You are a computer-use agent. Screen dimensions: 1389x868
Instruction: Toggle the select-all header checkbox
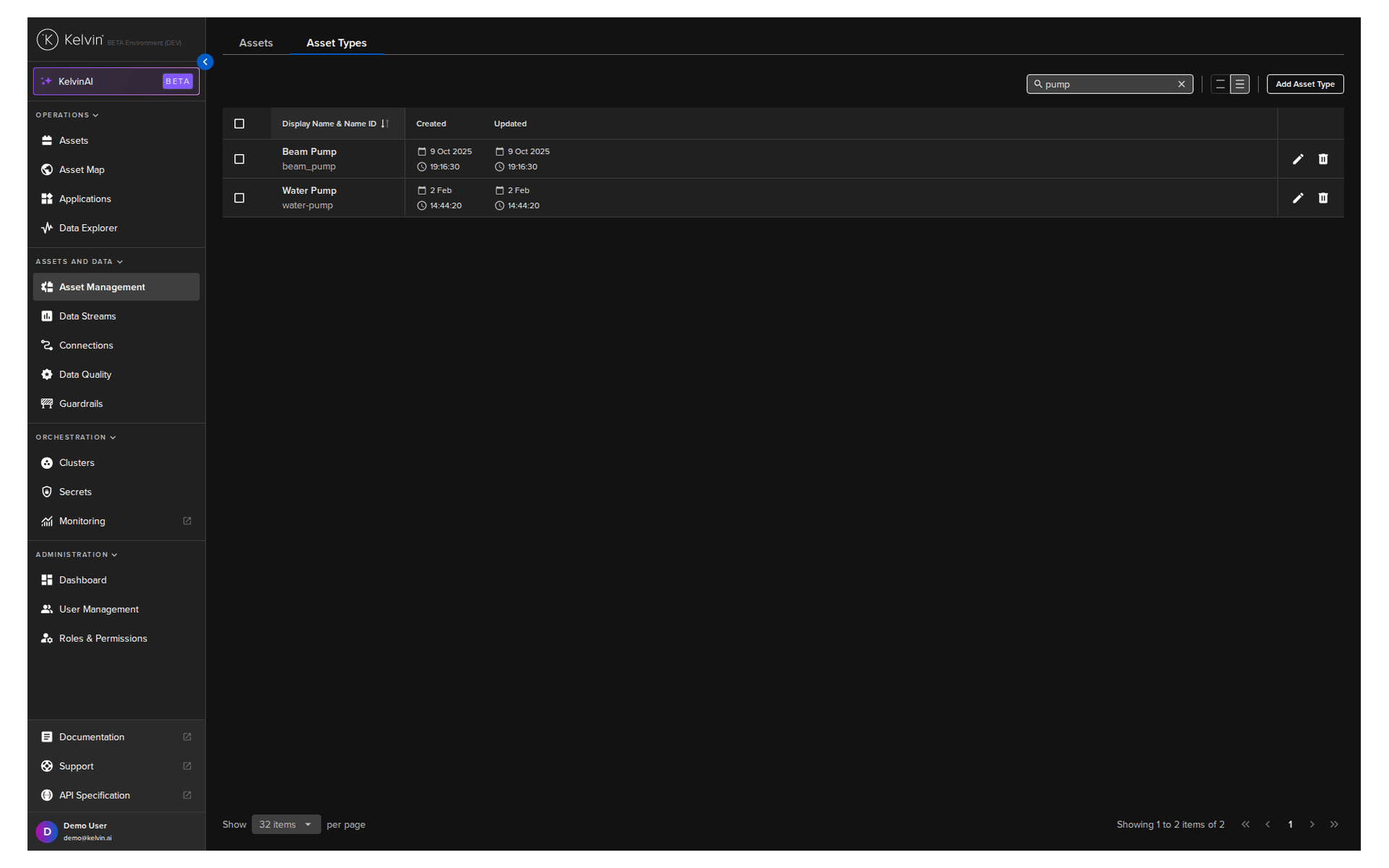[239, 124]
